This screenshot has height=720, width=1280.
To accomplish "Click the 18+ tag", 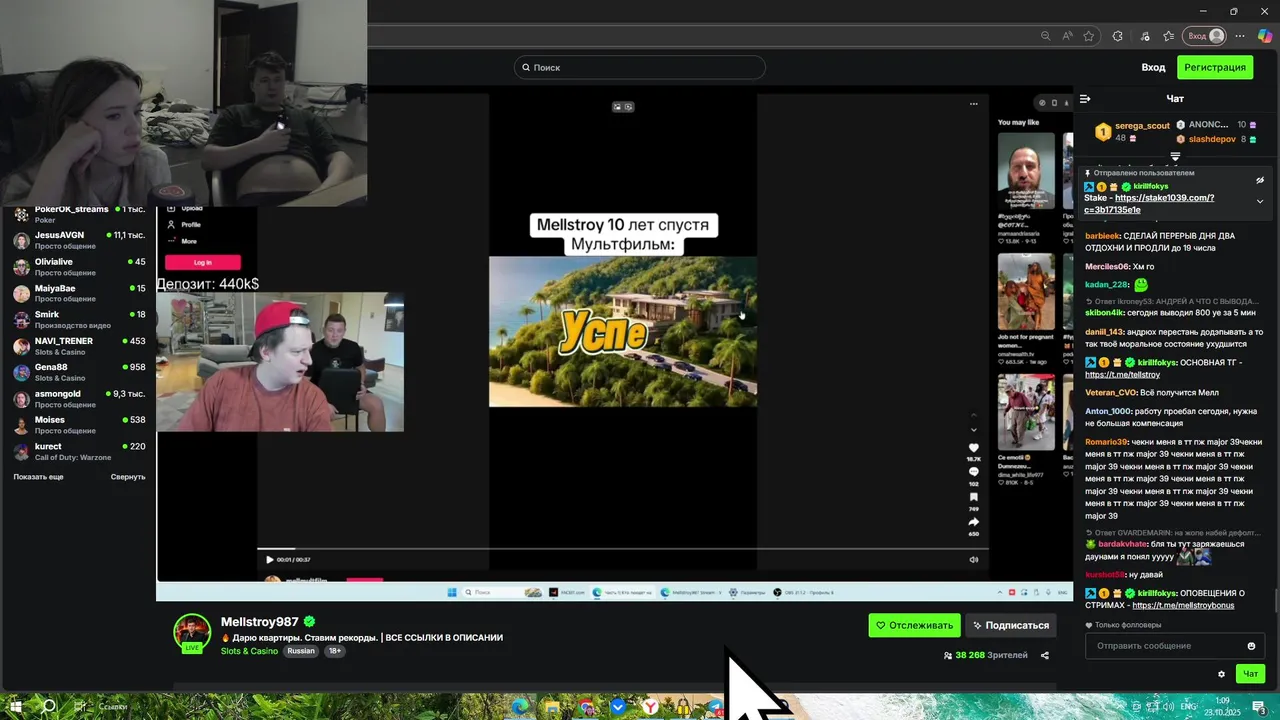I will tap(334, 651).
